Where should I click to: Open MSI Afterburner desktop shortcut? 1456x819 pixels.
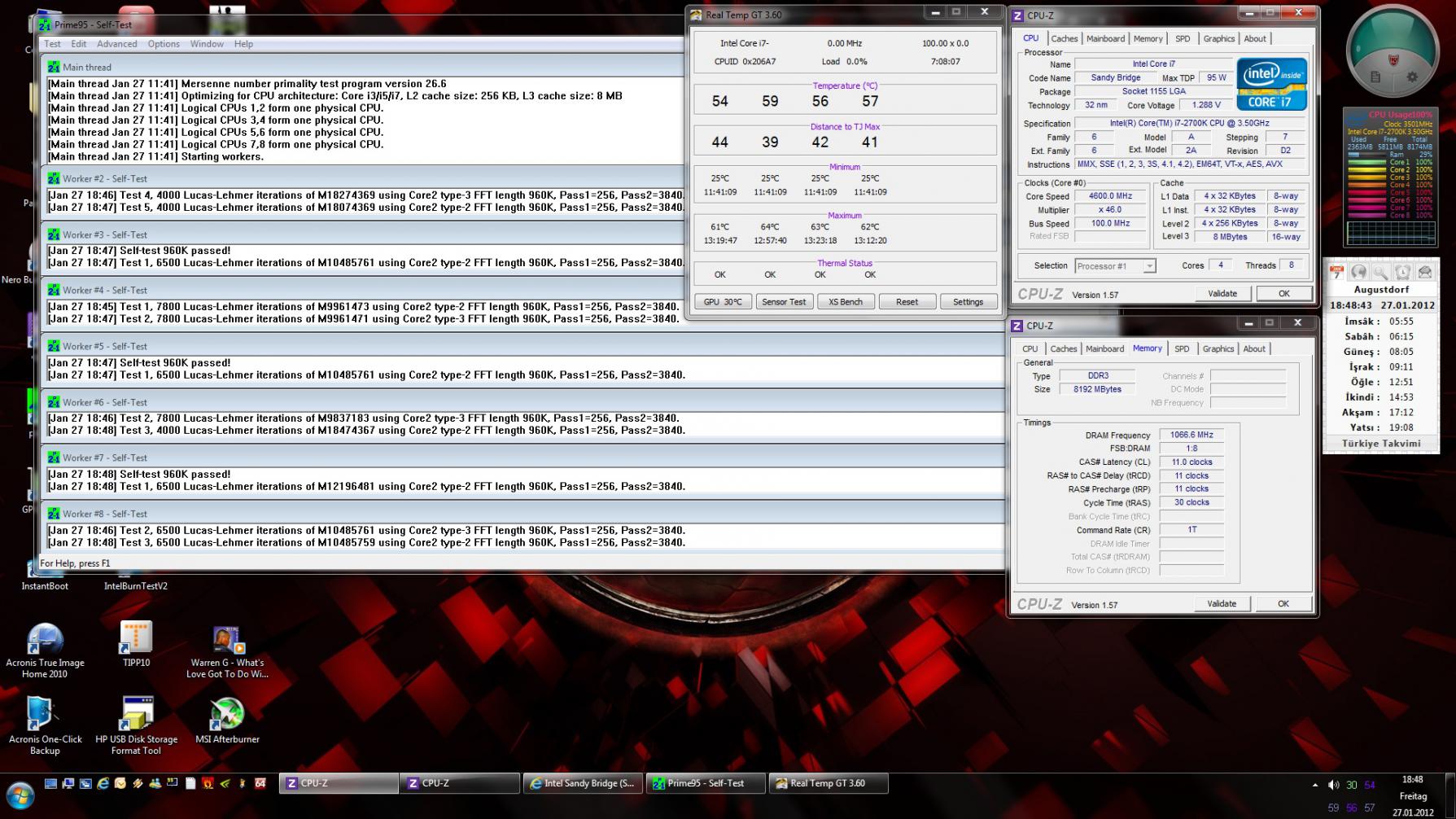[227, 720]
